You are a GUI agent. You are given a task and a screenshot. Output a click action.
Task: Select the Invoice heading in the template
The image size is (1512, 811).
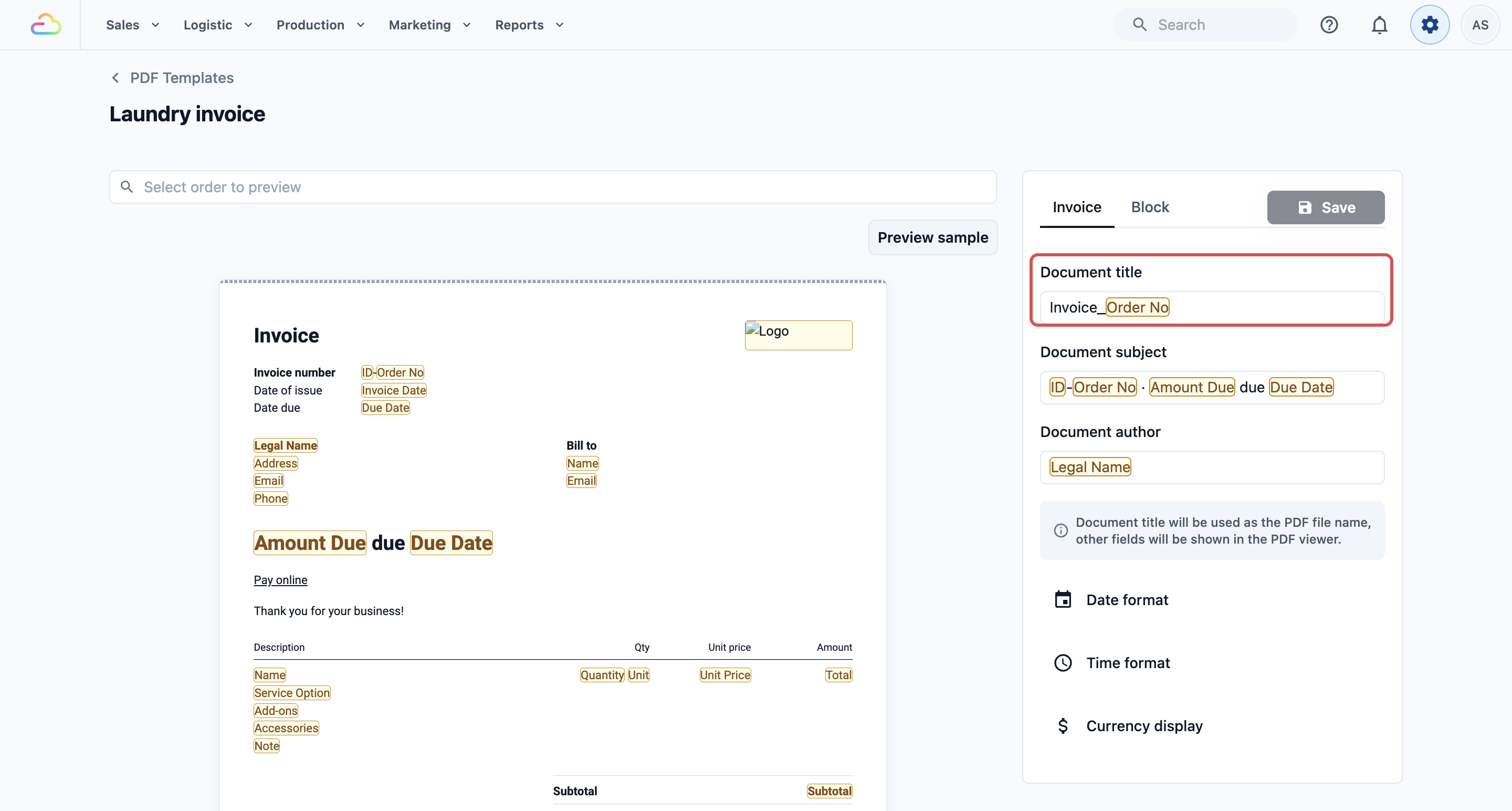286,335
